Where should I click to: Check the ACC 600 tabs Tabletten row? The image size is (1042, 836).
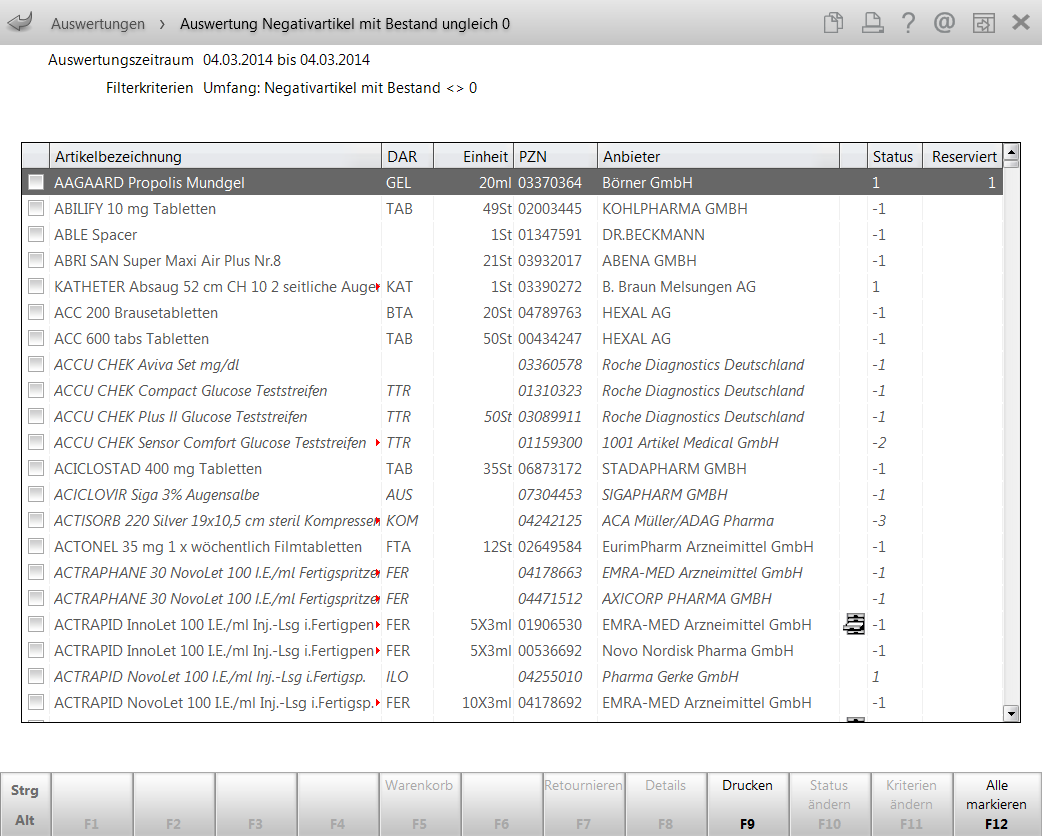point(36,338)
